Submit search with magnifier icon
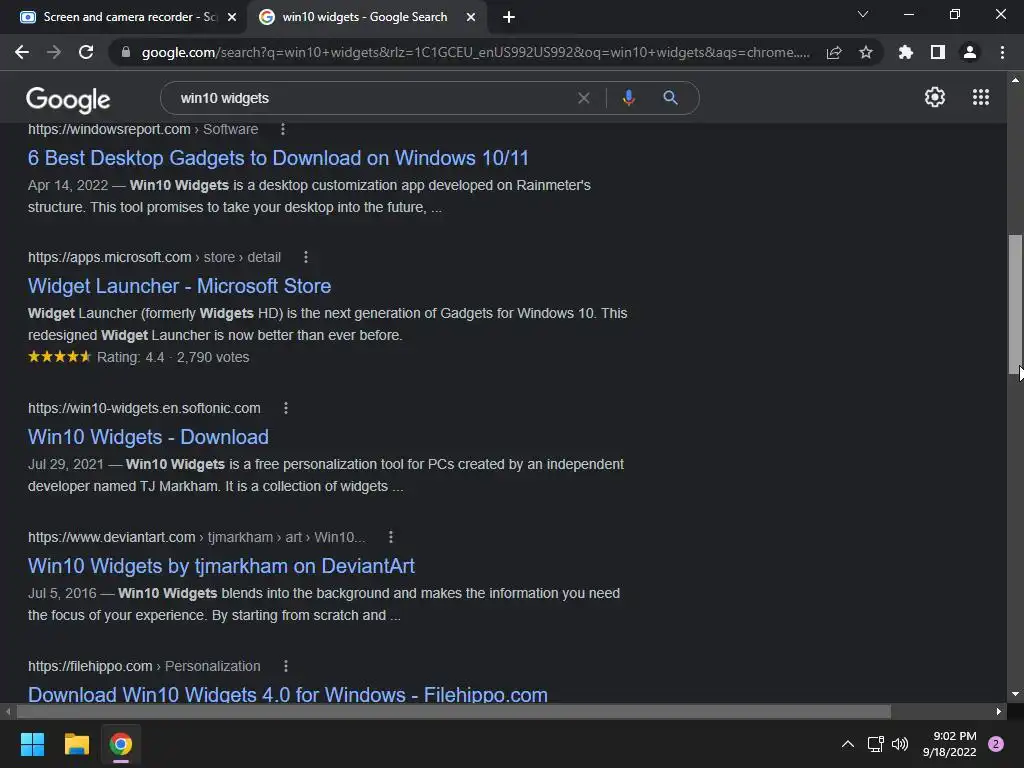This screenshot has width=1024, height=768. tap(671, 98)
